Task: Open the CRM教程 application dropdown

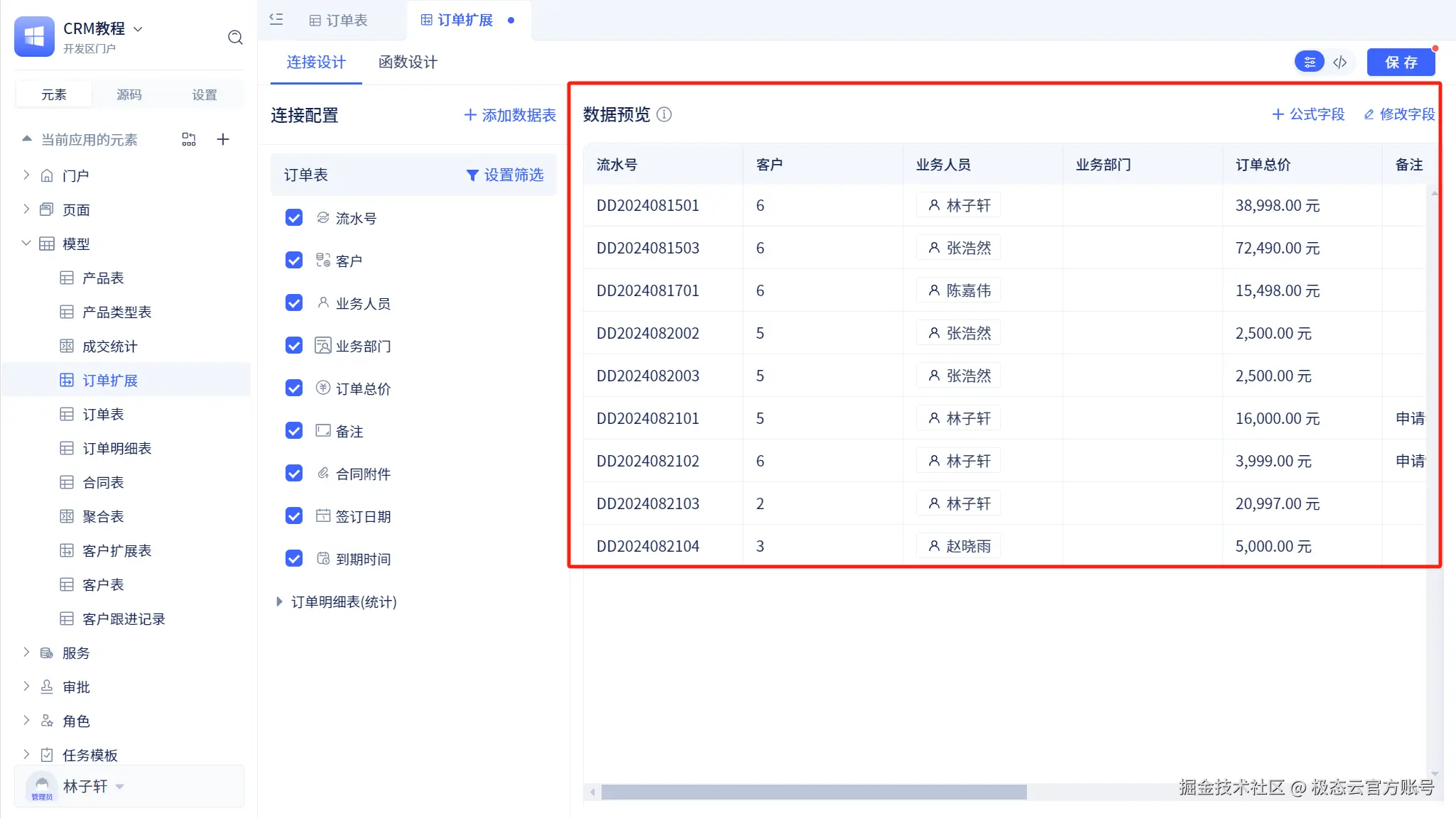Action: pyautogui.click(x=138, y=29)
